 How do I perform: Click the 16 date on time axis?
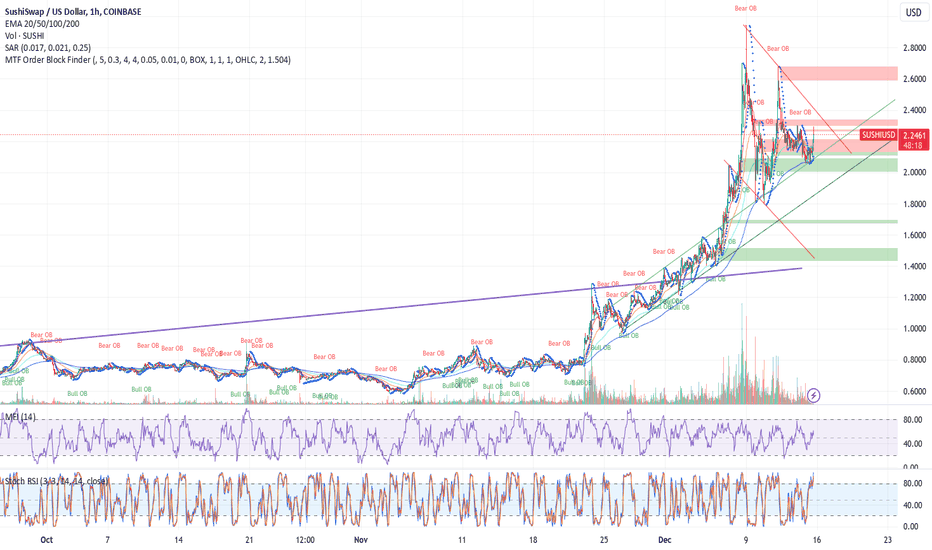click(x=817, y=540)
